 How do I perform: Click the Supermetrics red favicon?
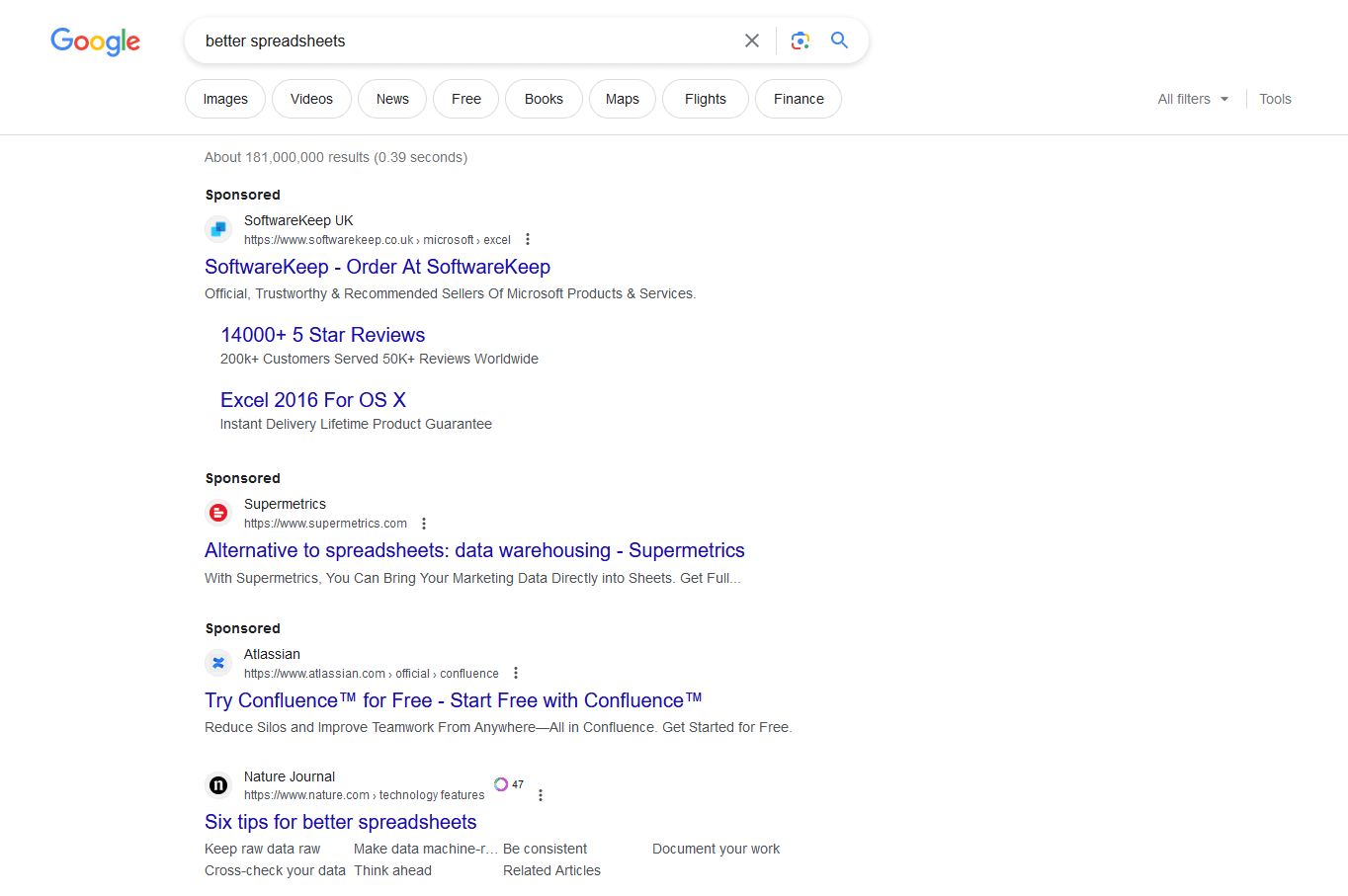(x=218, y=513)
